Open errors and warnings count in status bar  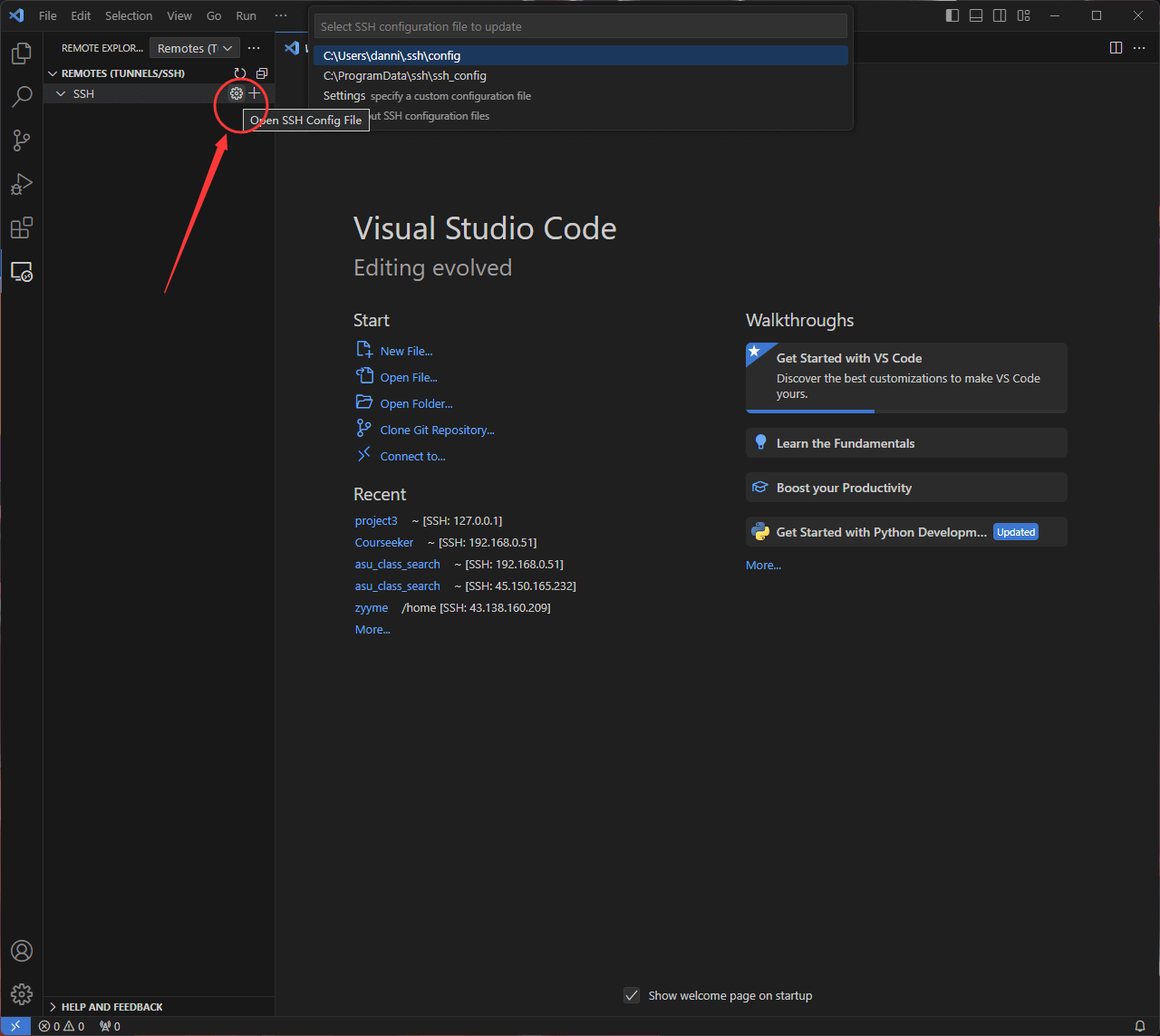(62, 1026)
